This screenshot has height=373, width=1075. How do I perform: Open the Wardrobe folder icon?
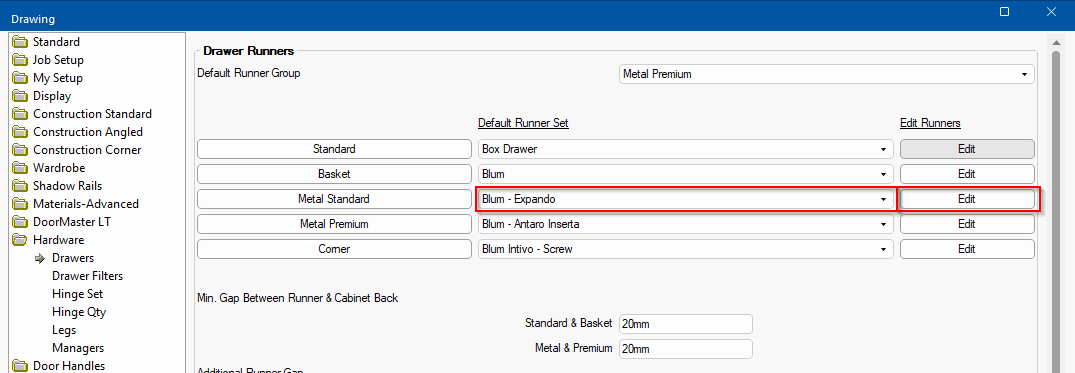click(x=21, y=168)
